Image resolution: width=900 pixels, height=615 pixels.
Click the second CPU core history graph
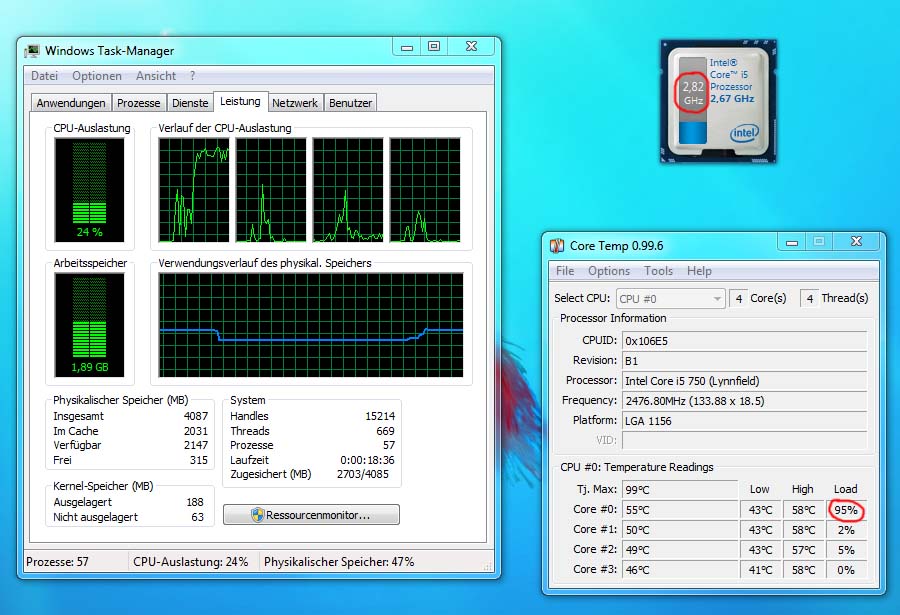[271, 190]
